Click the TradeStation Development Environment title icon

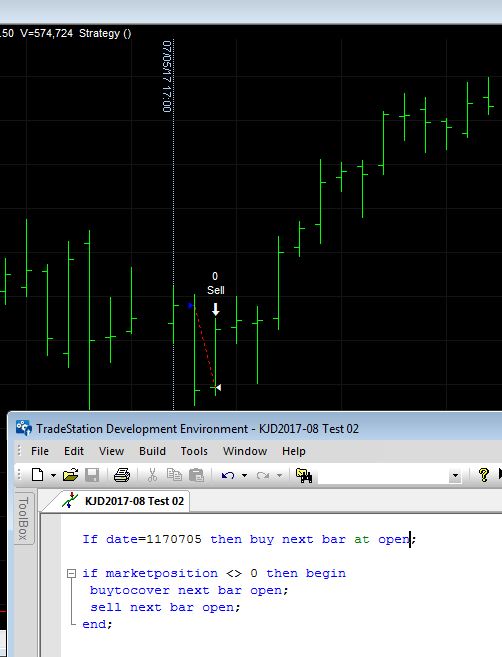tap(23, 428)
